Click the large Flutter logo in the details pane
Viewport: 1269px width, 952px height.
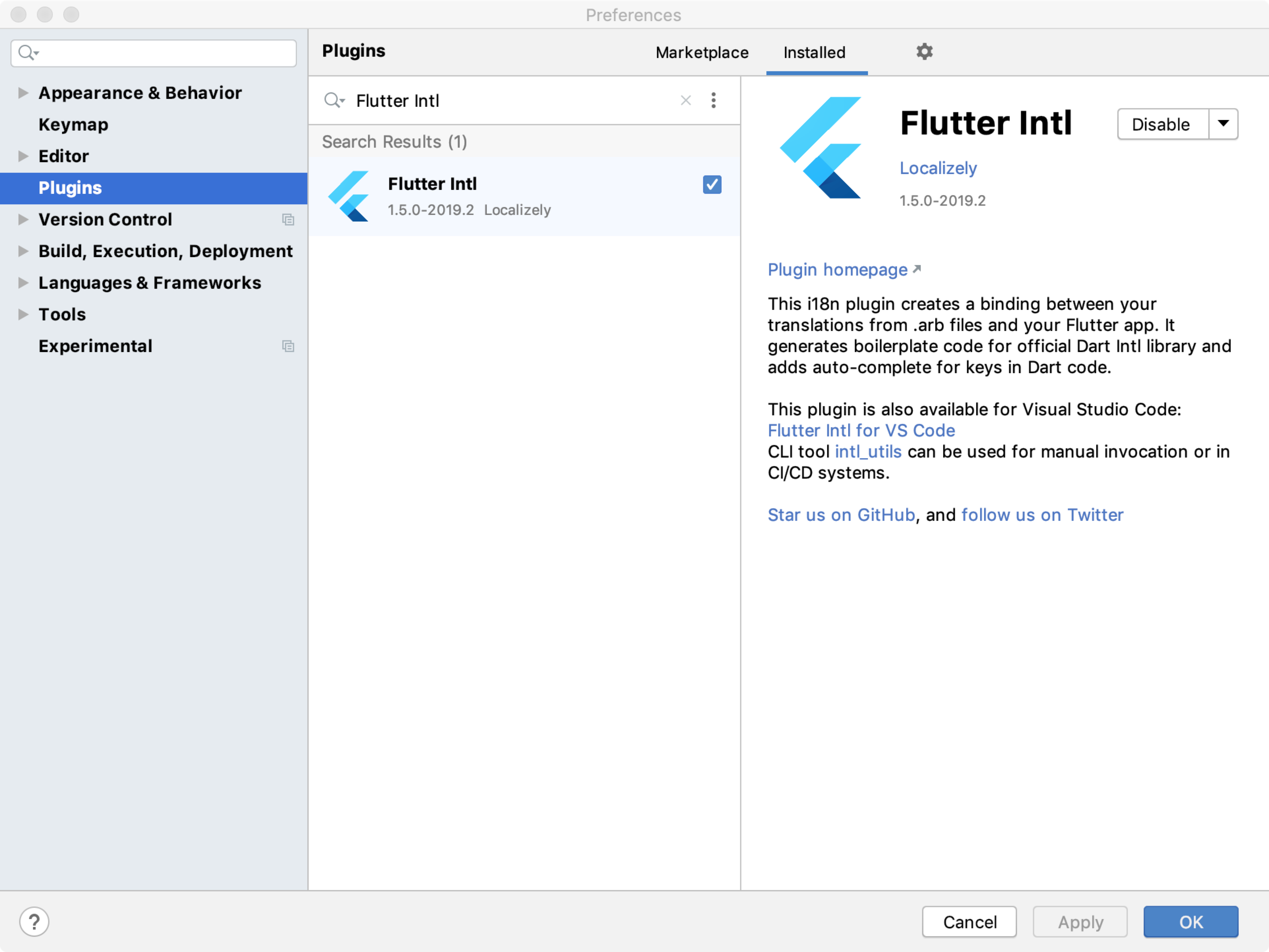click(x=820, y=147)
